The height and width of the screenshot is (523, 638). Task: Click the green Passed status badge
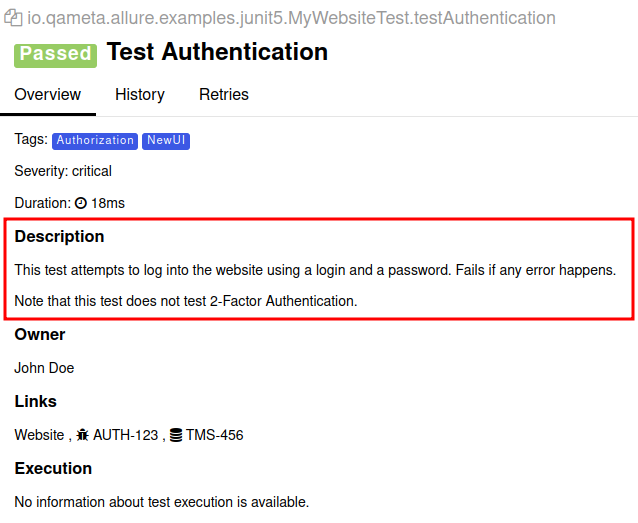click(x=55, y=54)
